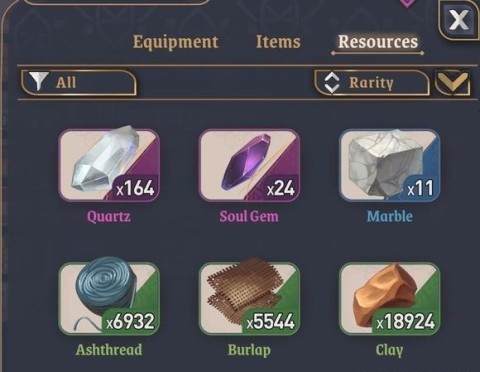Select the purple Soul Gem icon
The image size is (480, 372).
coord(249,165)
